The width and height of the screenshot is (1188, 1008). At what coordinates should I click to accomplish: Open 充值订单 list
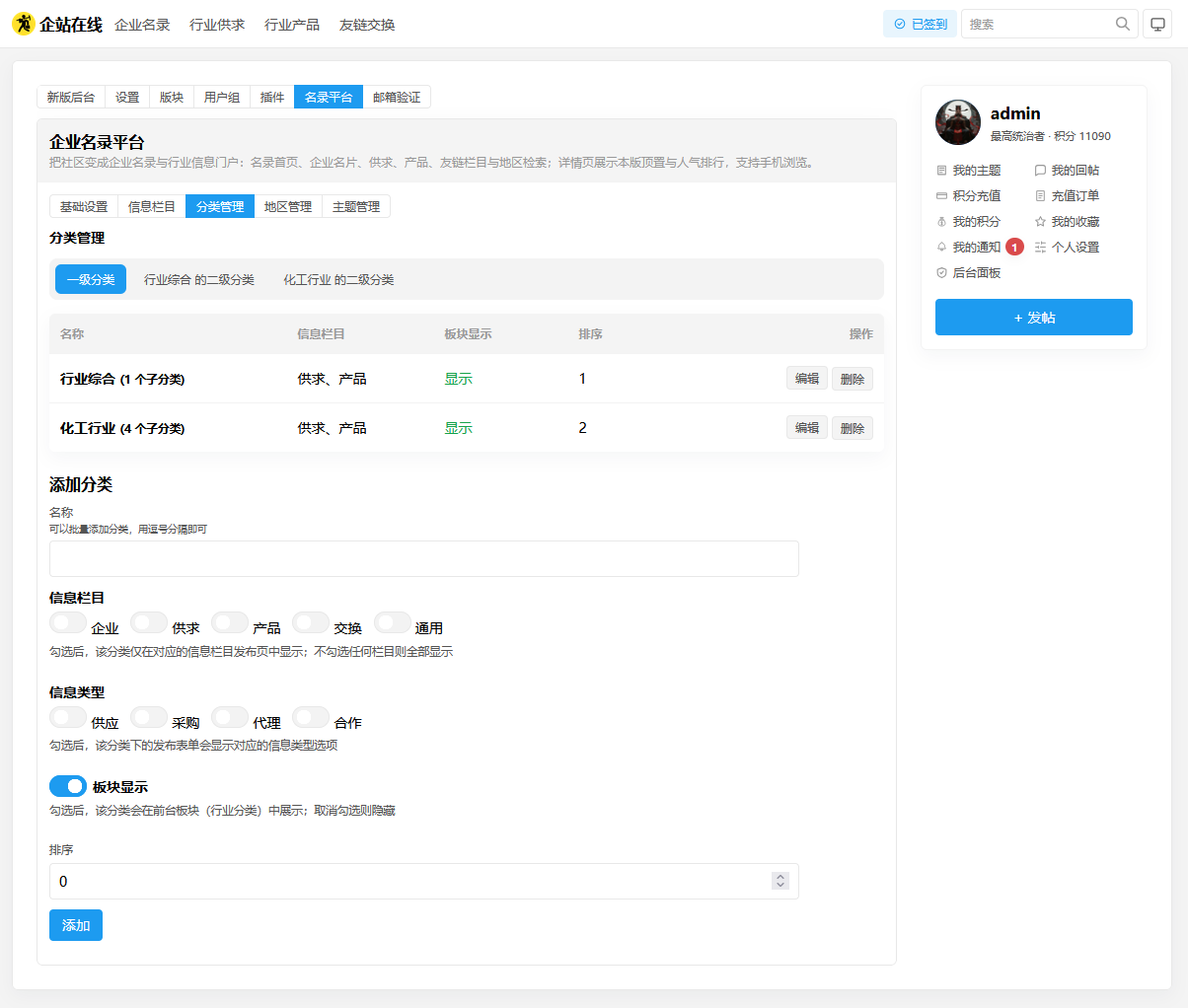[x=1068, y=196]
